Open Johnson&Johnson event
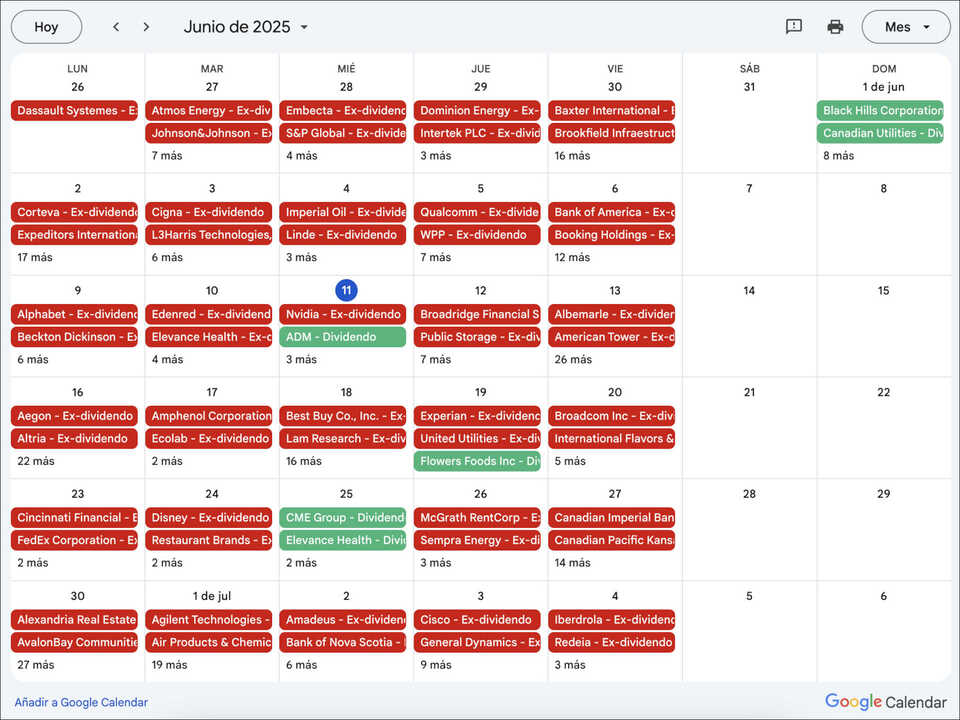960x720 pixels. [209, 133]
